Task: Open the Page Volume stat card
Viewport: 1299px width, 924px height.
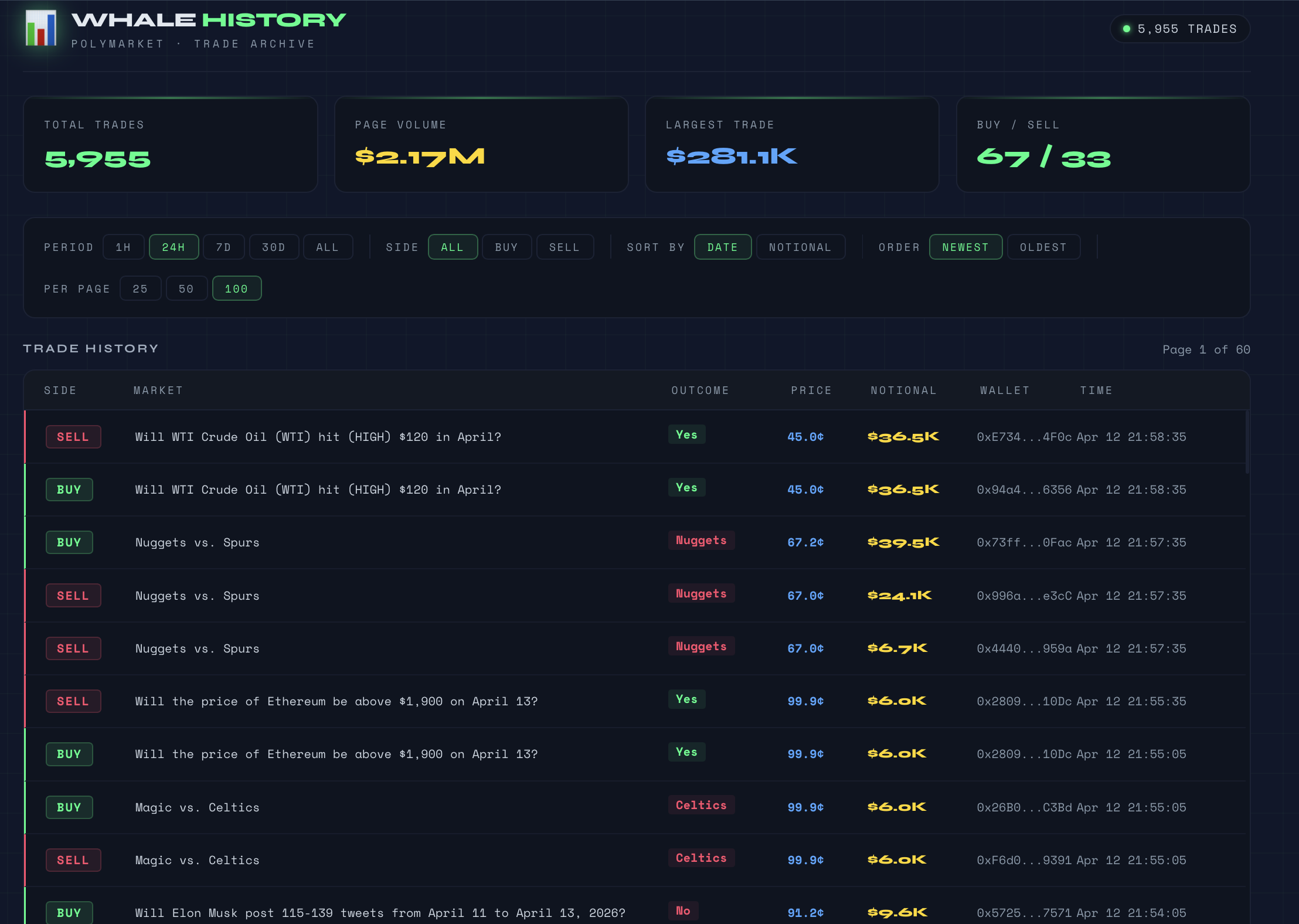Action: [481, 144]
